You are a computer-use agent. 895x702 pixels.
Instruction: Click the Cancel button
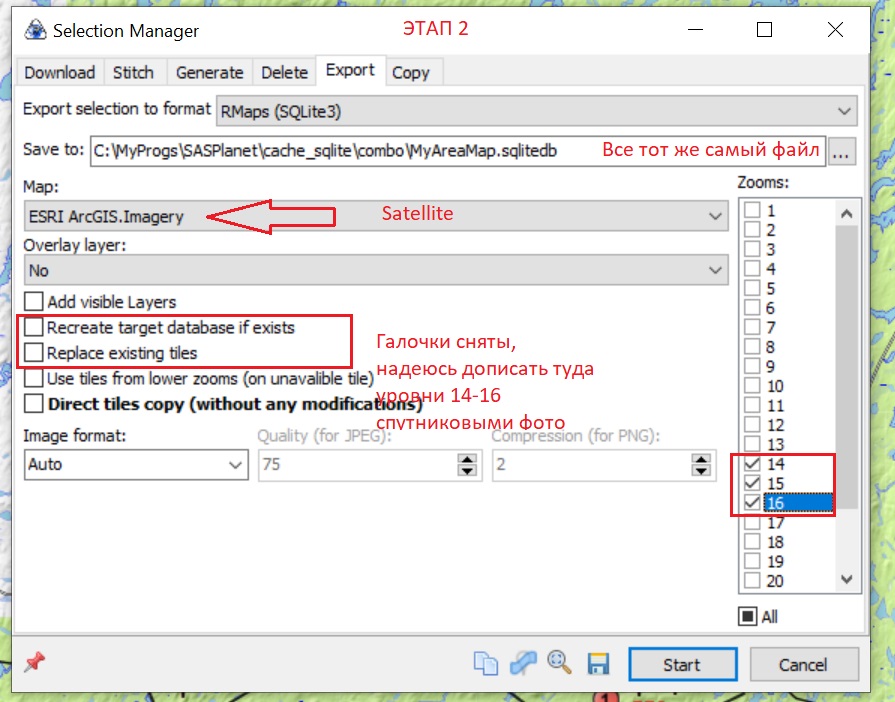803,665
